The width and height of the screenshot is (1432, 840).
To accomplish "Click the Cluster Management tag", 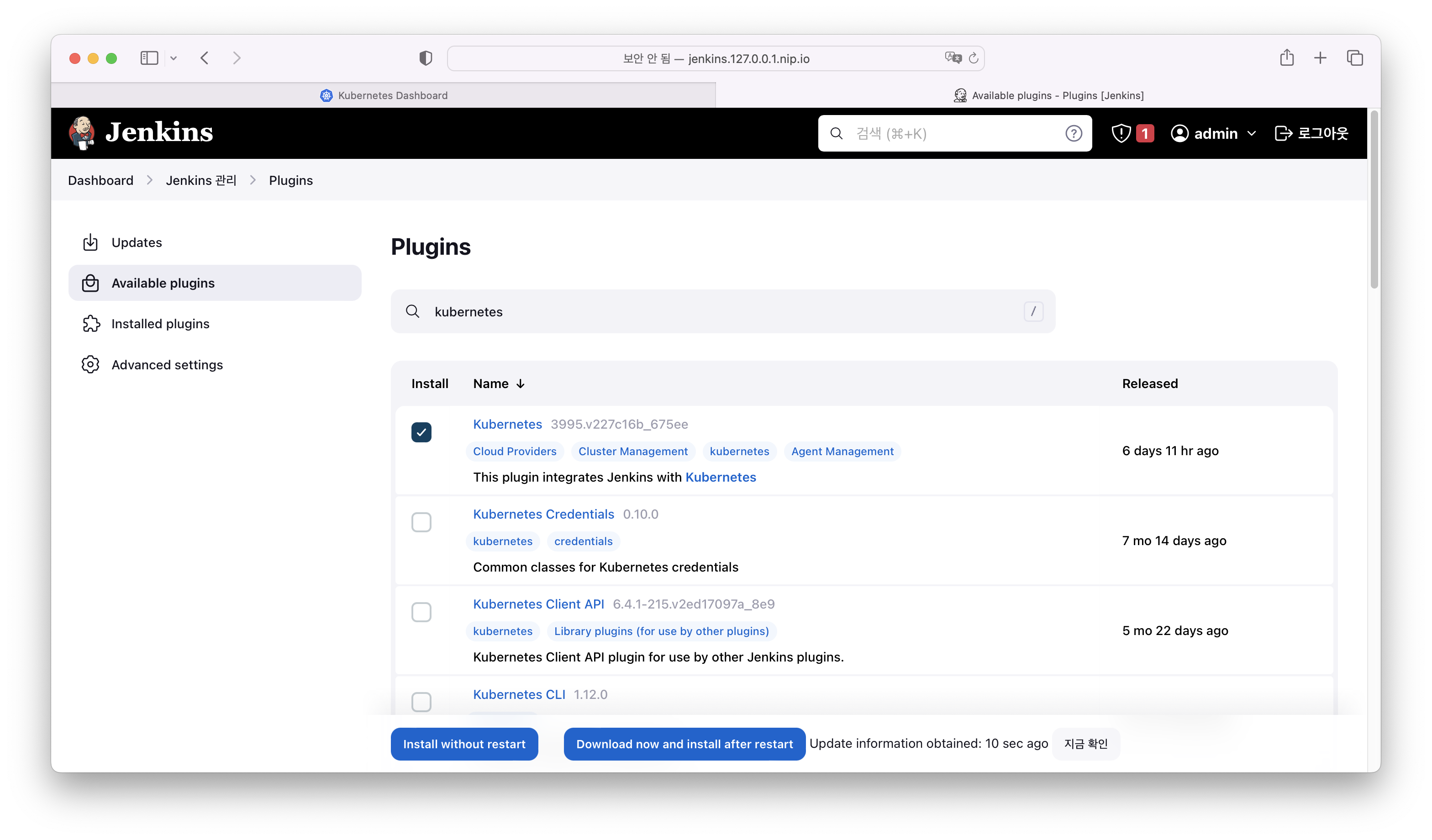I will click(633, 451).
